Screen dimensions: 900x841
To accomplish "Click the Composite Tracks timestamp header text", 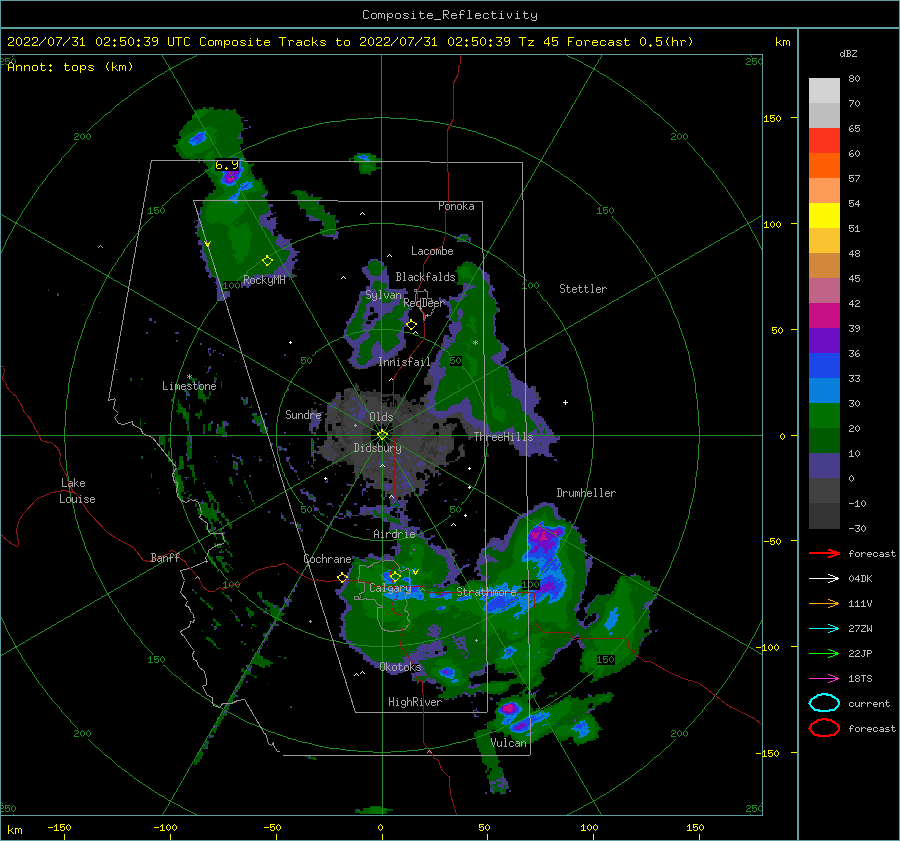I will click(350, 42).
